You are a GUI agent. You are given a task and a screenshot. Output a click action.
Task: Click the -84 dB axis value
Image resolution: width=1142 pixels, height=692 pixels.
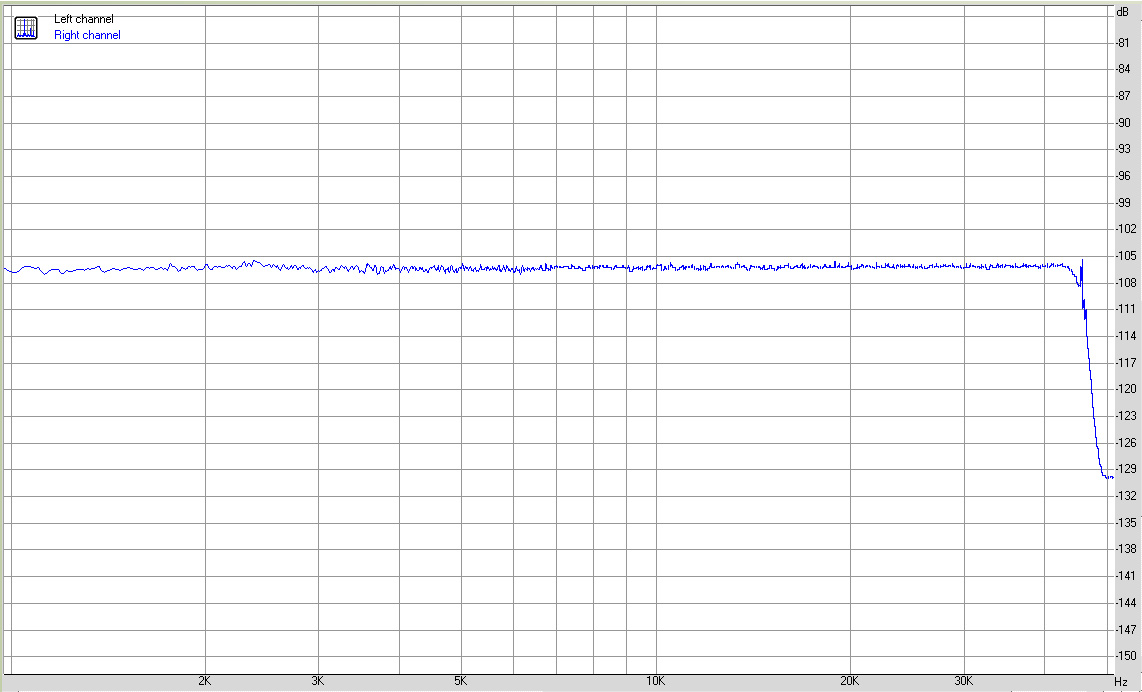click(1124, 69)
